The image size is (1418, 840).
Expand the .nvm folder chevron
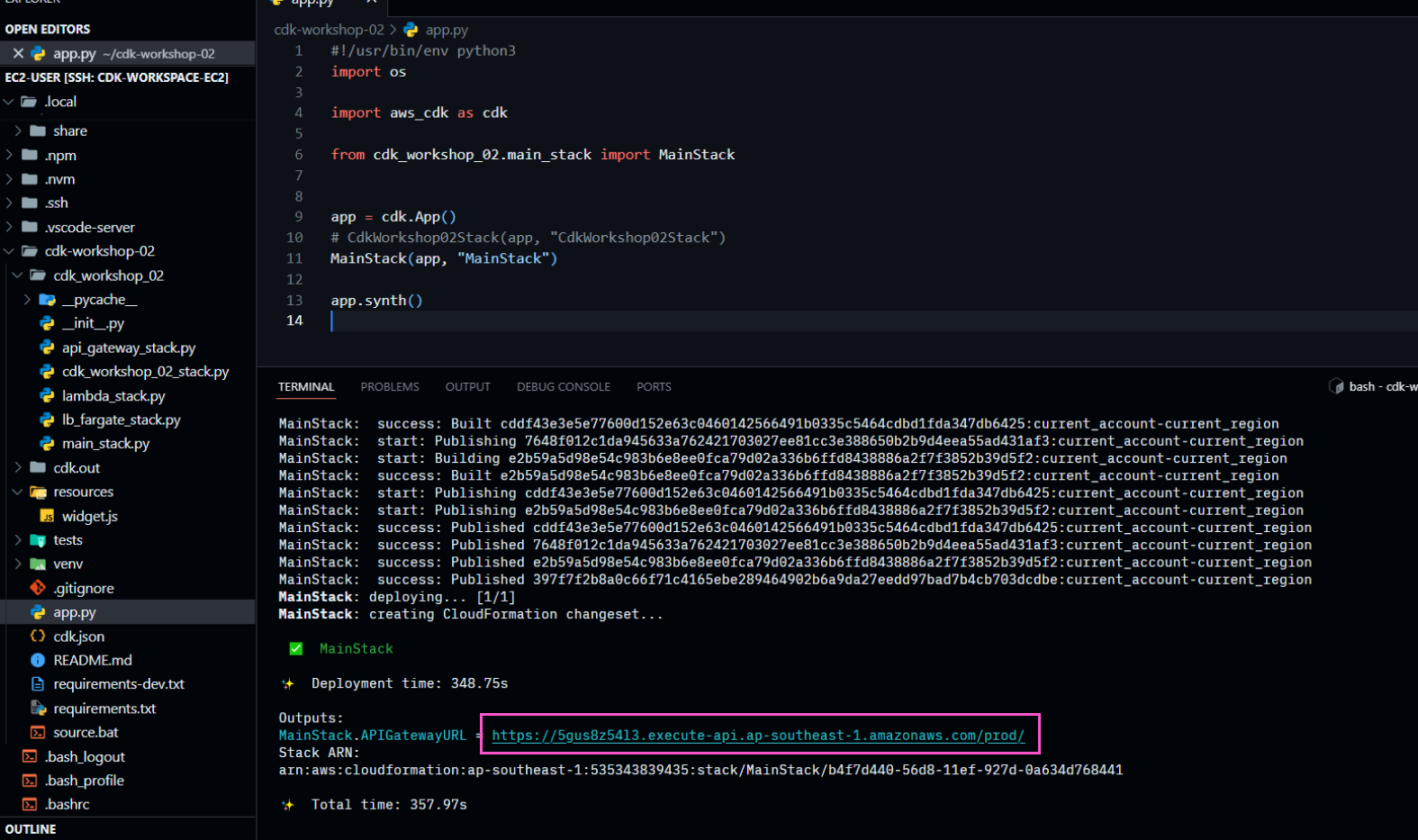9,179
